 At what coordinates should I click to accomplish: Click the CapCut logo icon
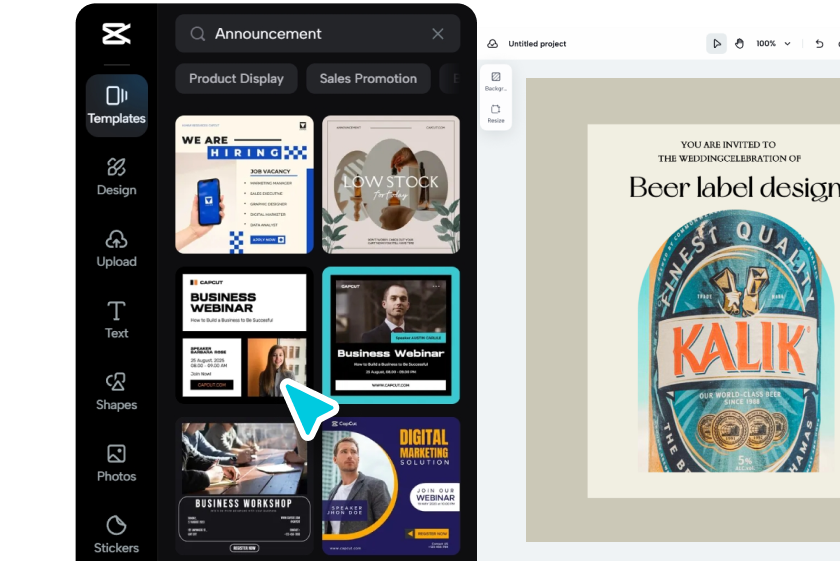pos(116,34)
